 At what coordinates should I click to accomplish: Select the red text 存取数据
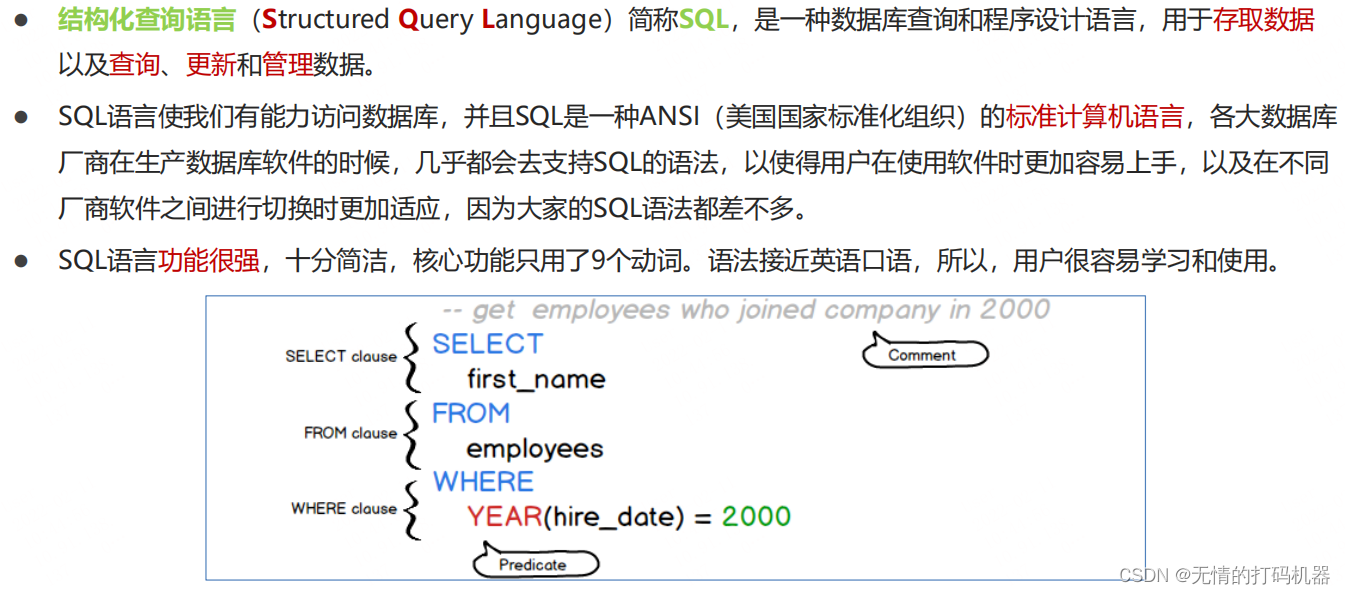pyautogui.click(x=1264, y=19)
